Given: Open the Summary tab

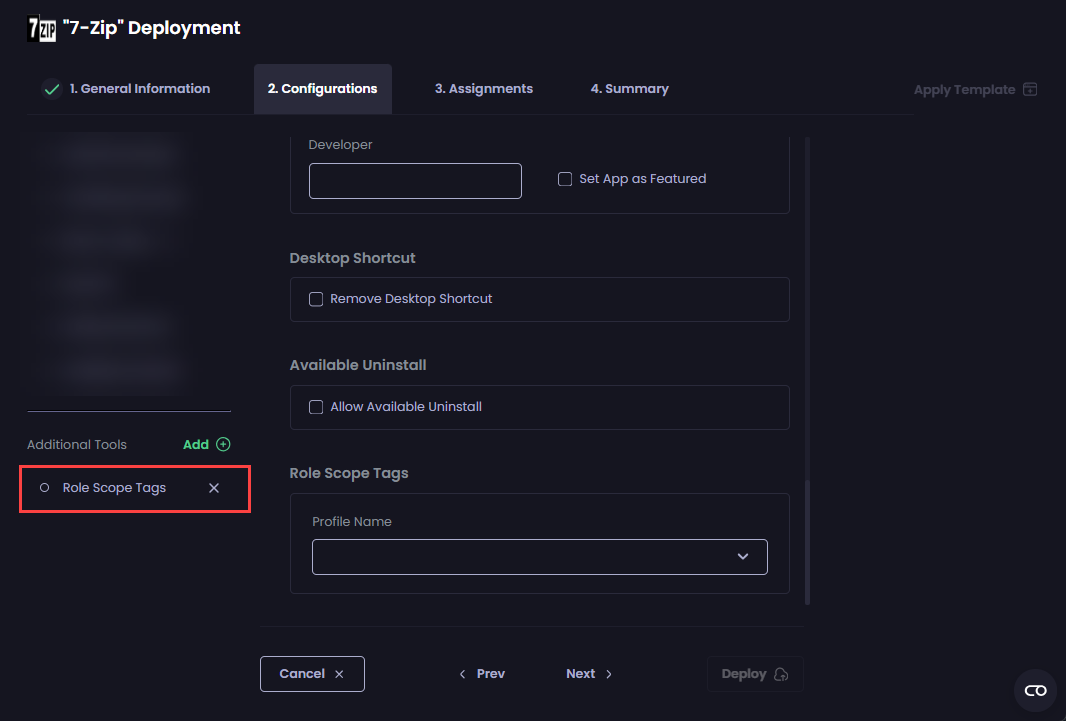Looking at the screenshot, I should (629, 88).
